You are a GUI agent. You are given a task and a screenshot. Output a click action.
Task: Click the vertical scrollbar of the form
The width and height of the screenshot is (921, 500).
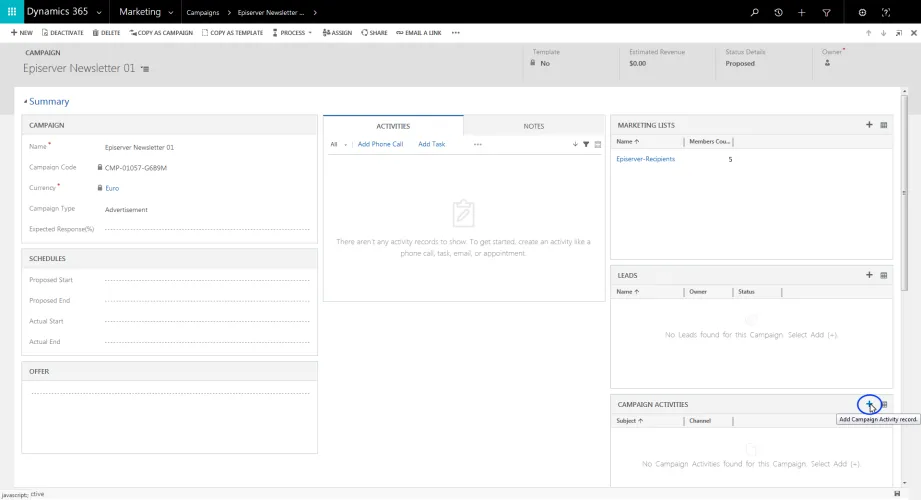905,192
